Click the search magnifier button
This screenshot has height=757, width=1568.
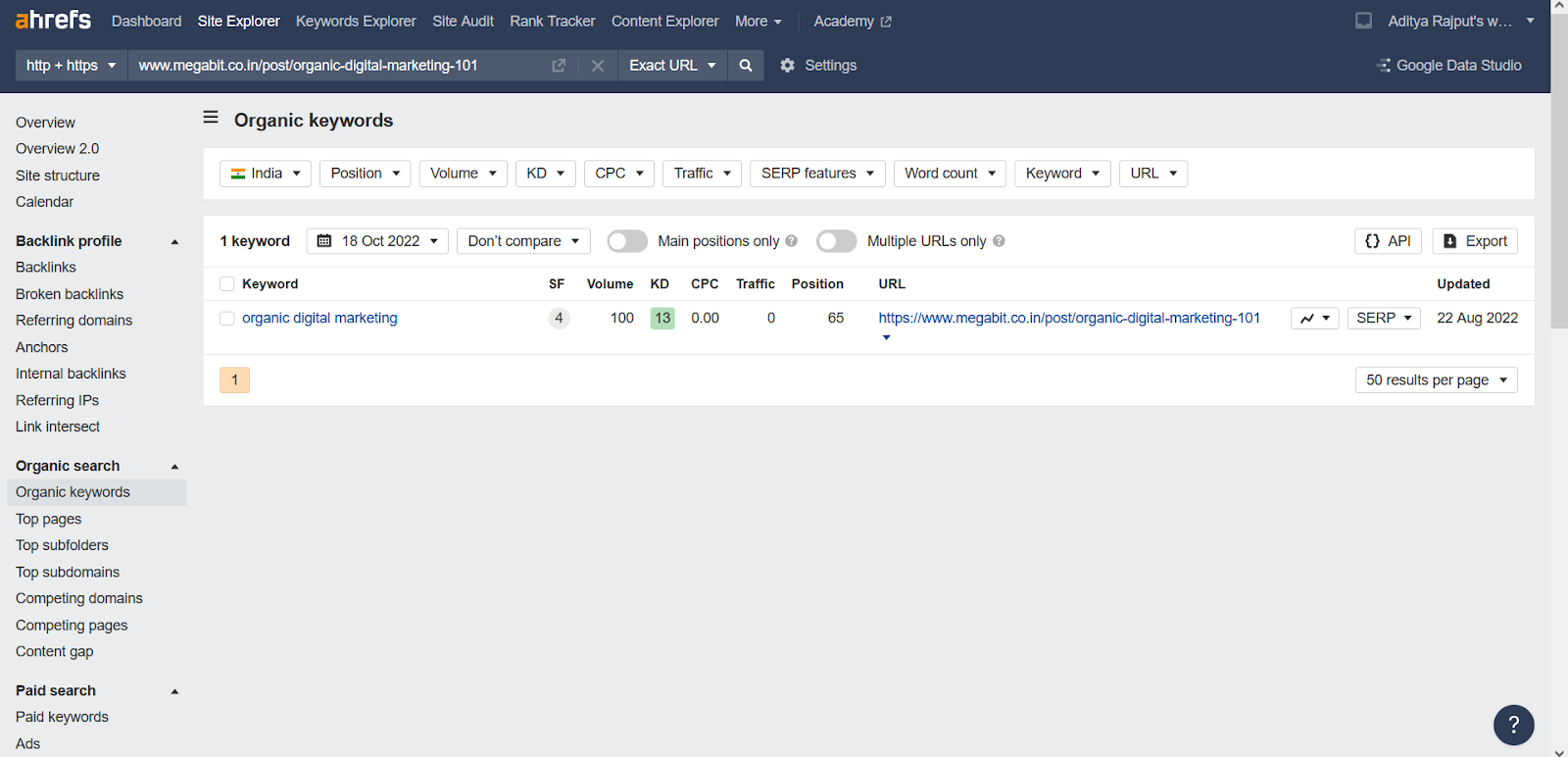coord(746,66)
